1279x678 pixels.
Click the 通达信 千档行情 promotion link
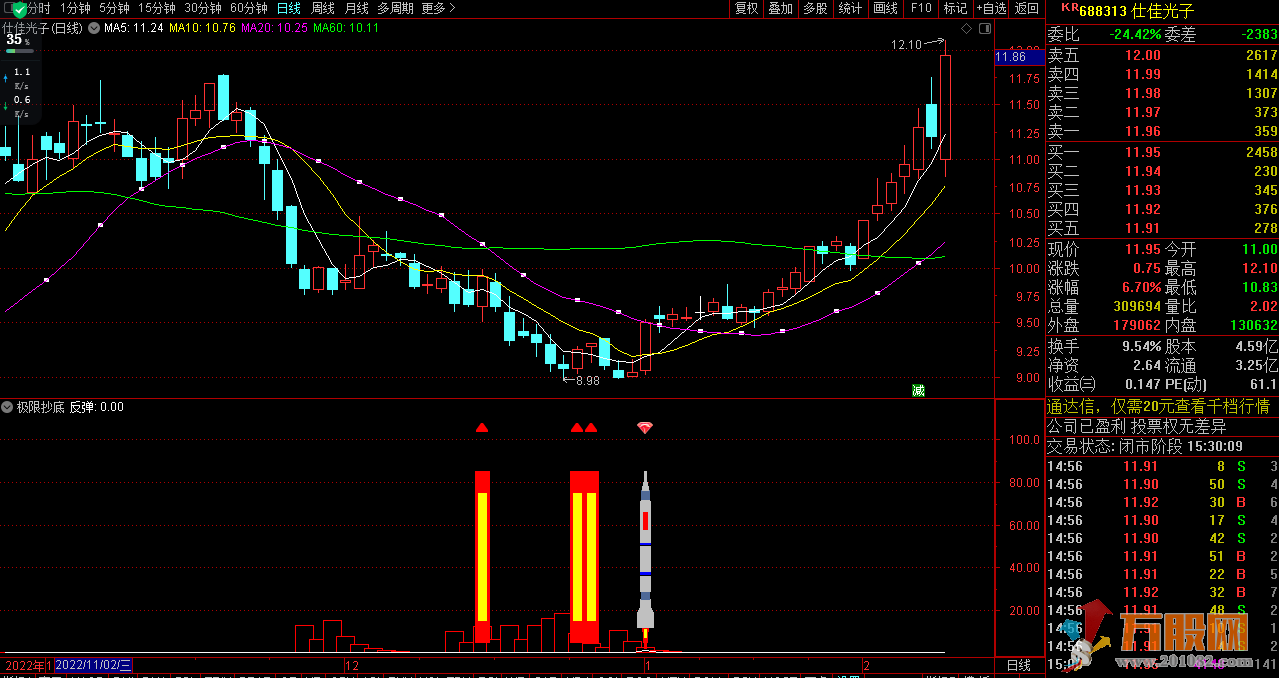coord(1159,407)
